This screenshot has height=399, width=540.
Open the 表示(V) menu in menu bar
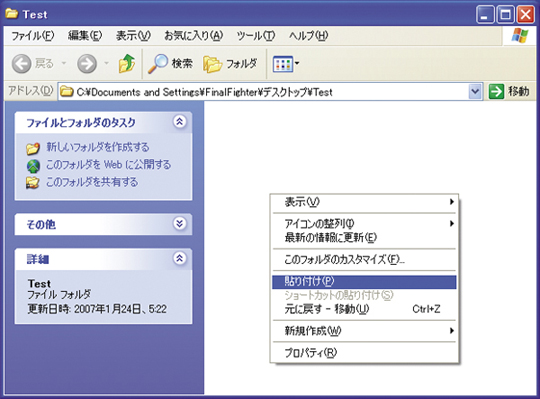[x=133, y=35]
